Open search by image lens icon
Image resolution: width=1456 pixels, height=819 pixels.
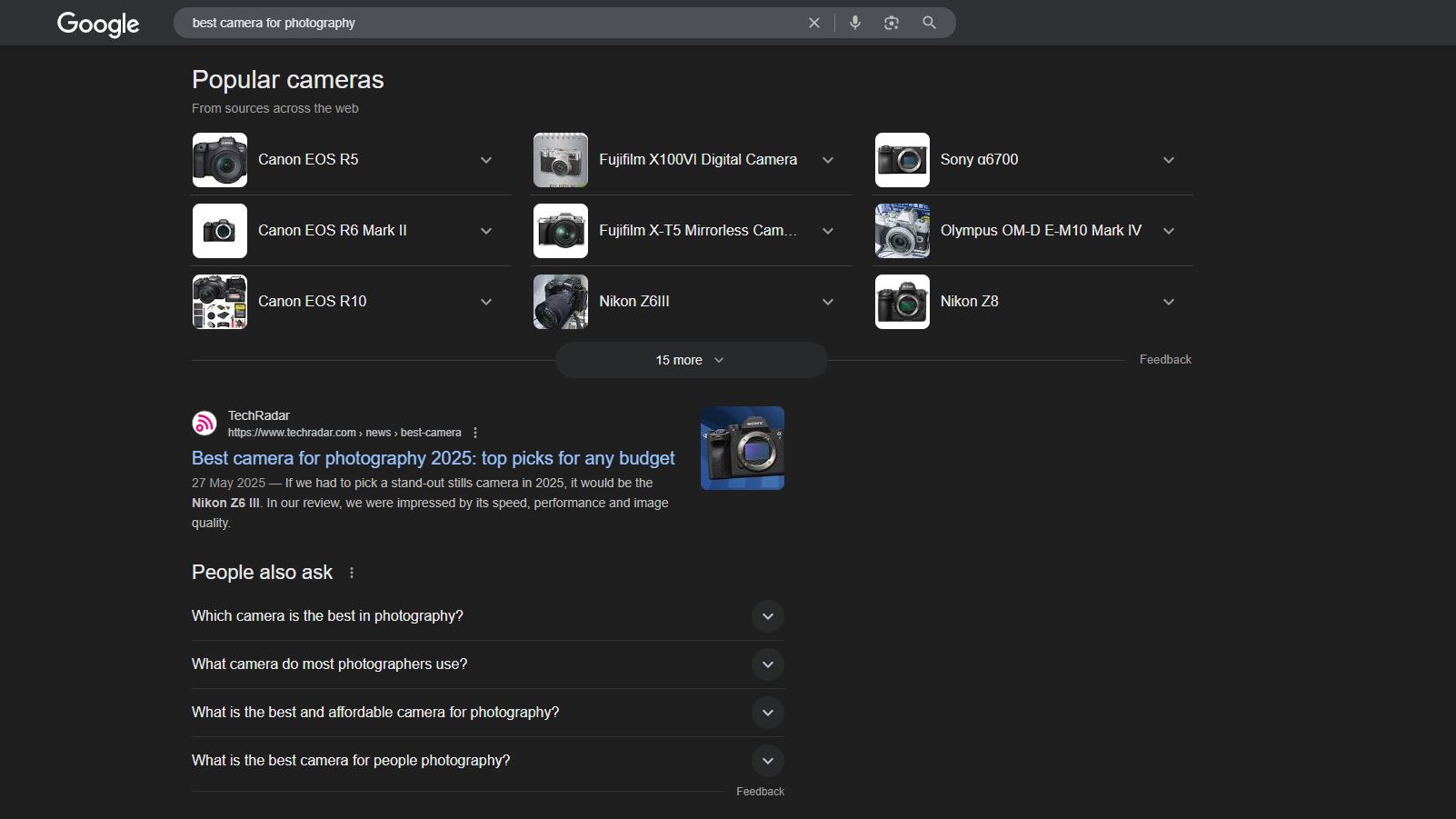(x=892, y=23)
